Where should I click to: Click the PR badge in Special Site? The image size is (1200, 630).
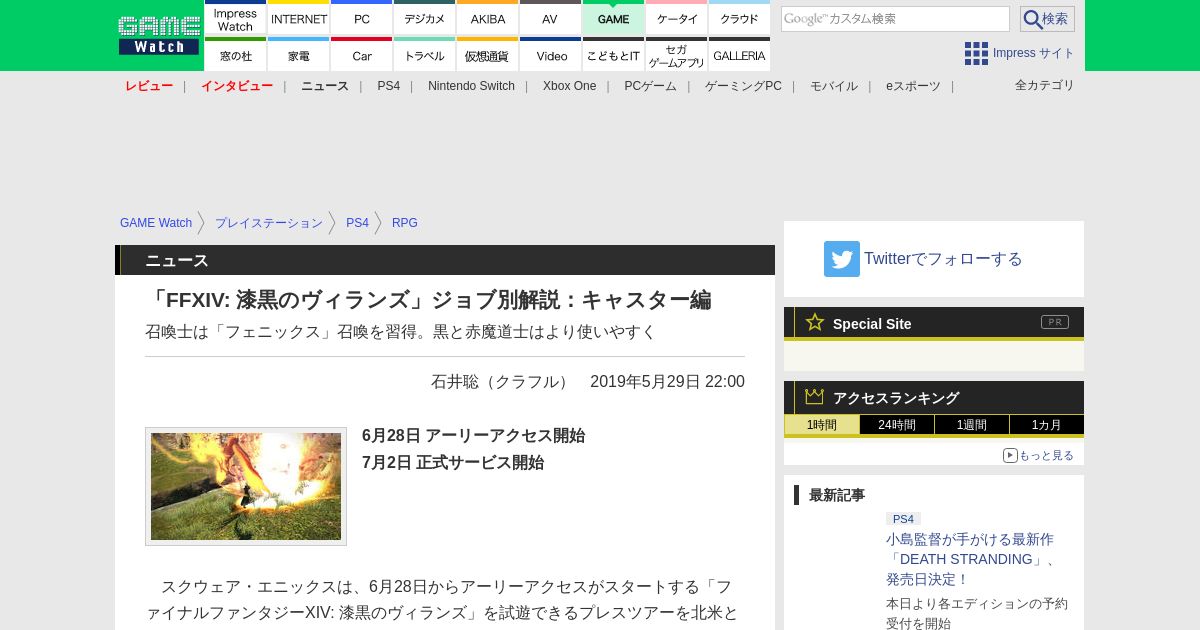[x=1055, y=322]
